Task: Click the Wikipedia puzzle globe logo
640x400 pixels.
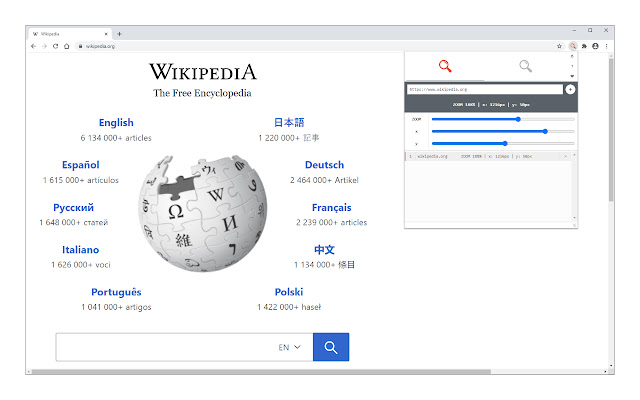Action: click(202, 213)
